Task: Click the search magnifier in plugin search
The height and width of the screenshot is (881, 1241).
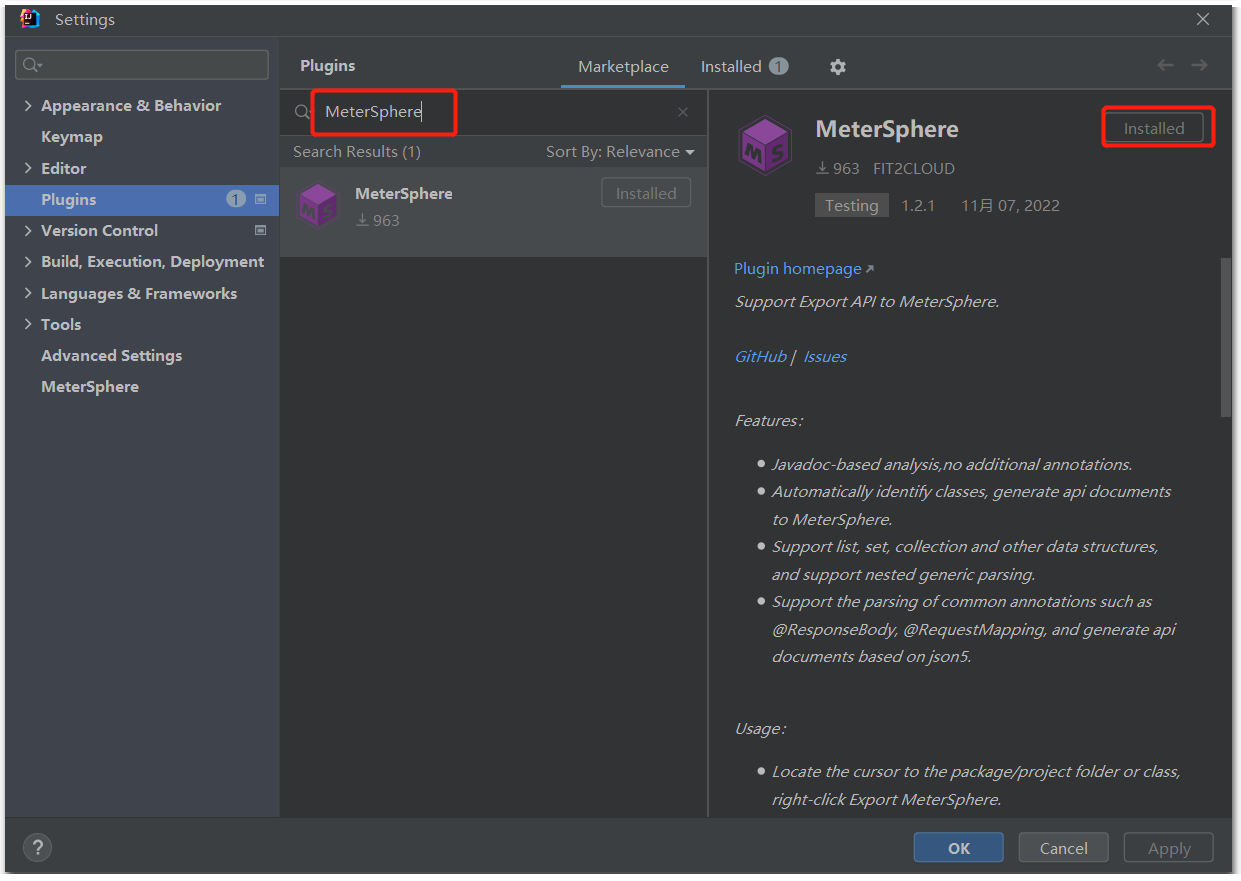Action: pyautogui.click(x=302, y=112)
